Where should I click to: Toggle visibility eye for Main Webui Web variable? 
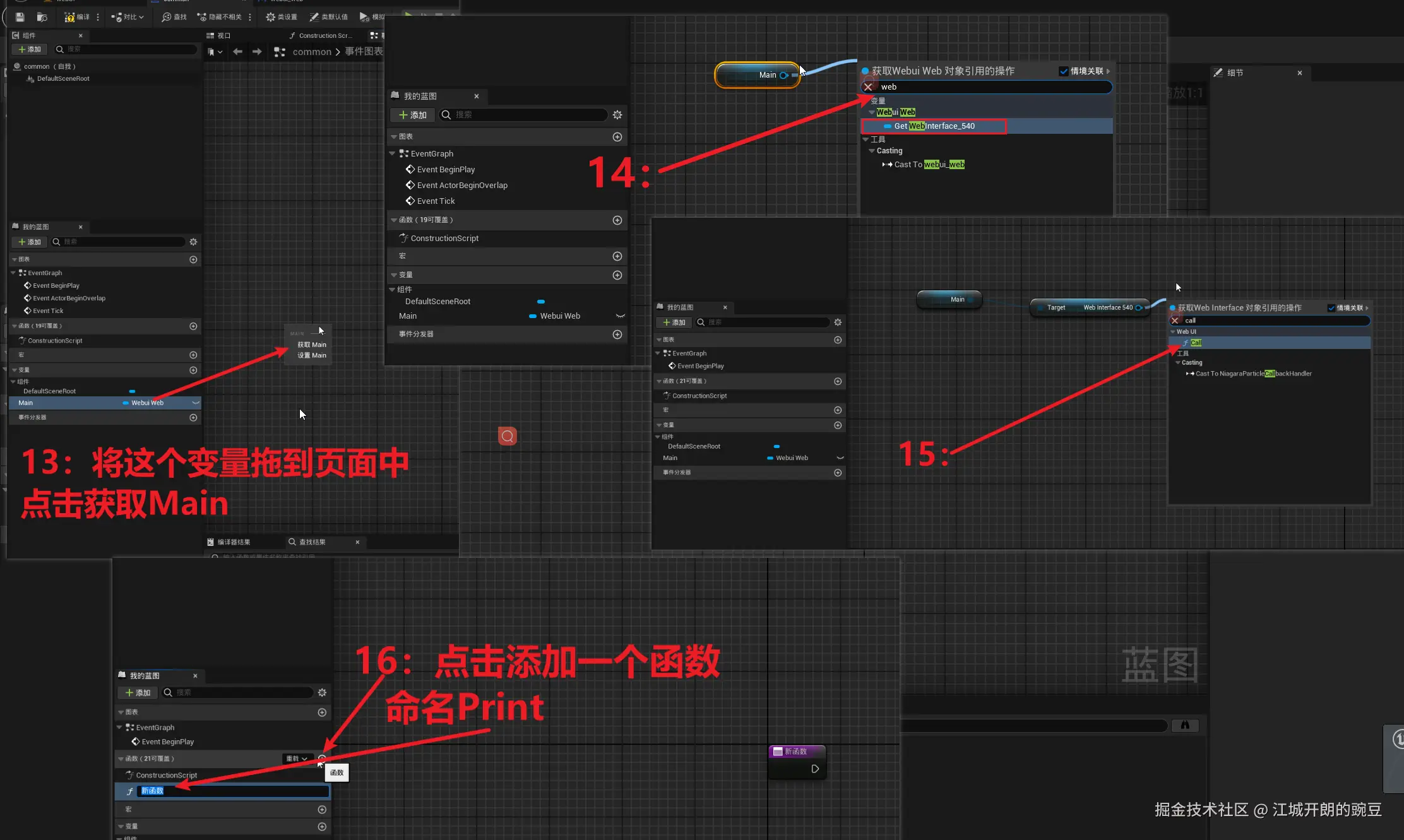(x=620, y=316)
